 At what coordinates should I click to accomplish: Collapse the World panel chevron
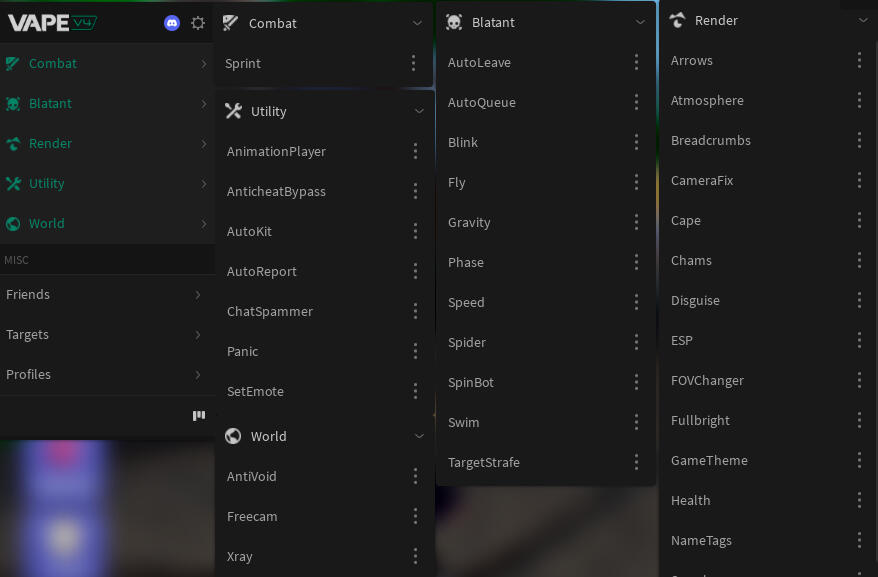click(419, 436)
